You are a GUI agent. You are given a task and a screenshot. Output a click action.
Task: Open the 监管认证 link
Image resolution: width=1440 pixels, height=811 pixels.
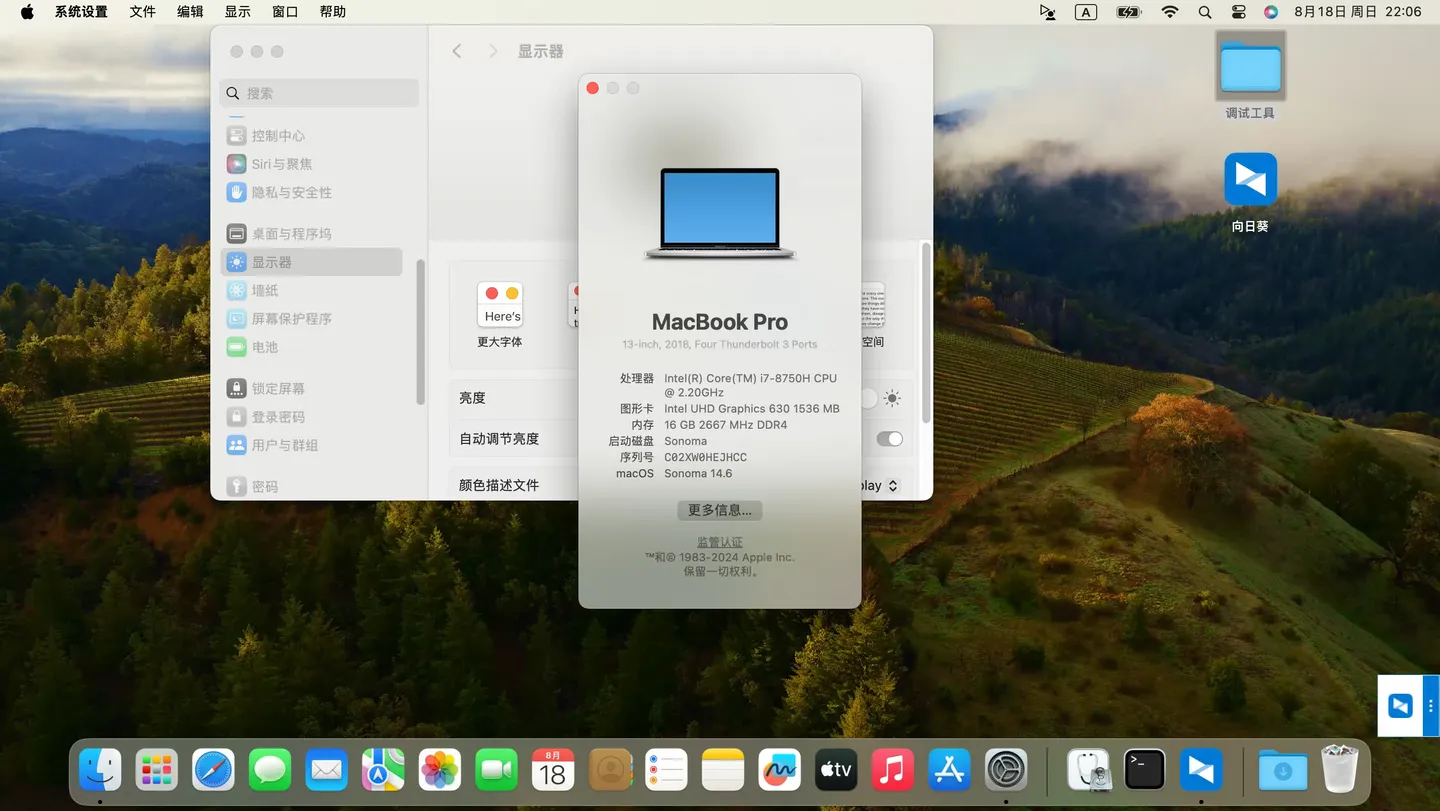(x=720, y=542)
